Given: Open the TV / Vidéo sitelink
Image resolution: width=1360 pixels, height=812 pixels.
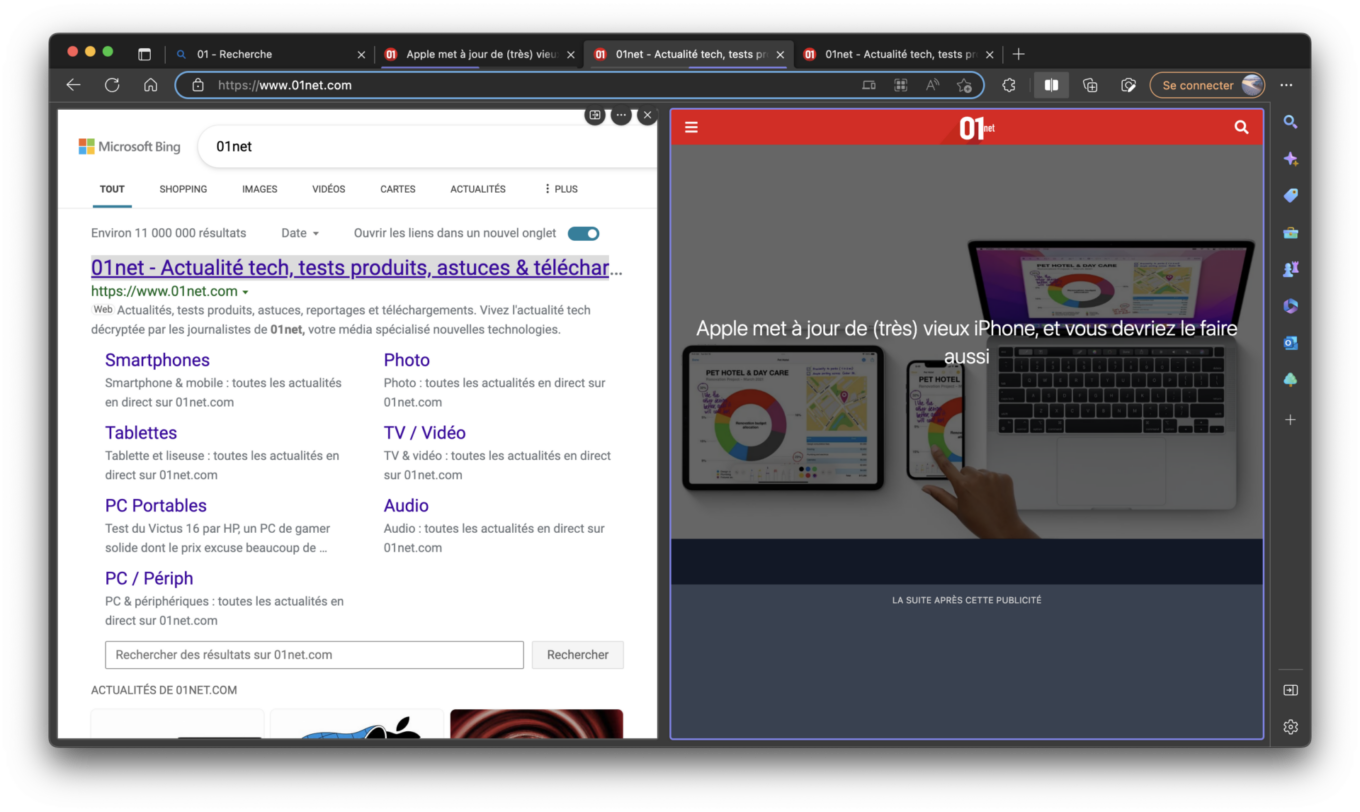Looking at the screenshot, I should 425,433.
